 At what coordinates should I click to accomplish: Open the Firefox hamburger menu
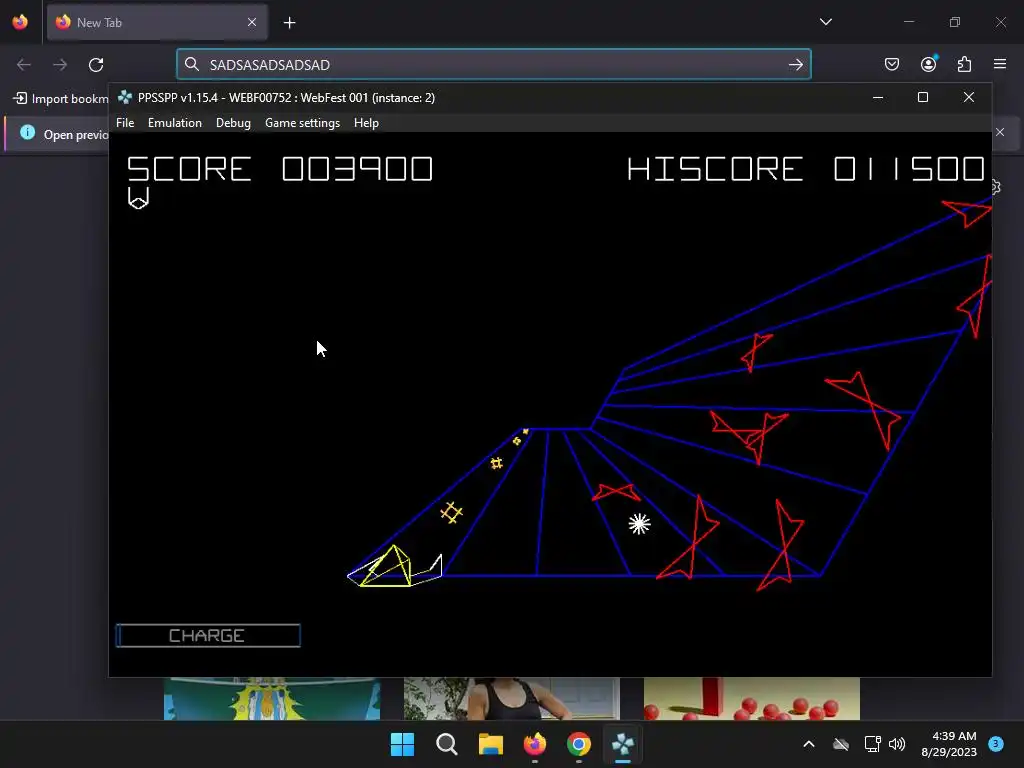click(x=1000, y=64)
